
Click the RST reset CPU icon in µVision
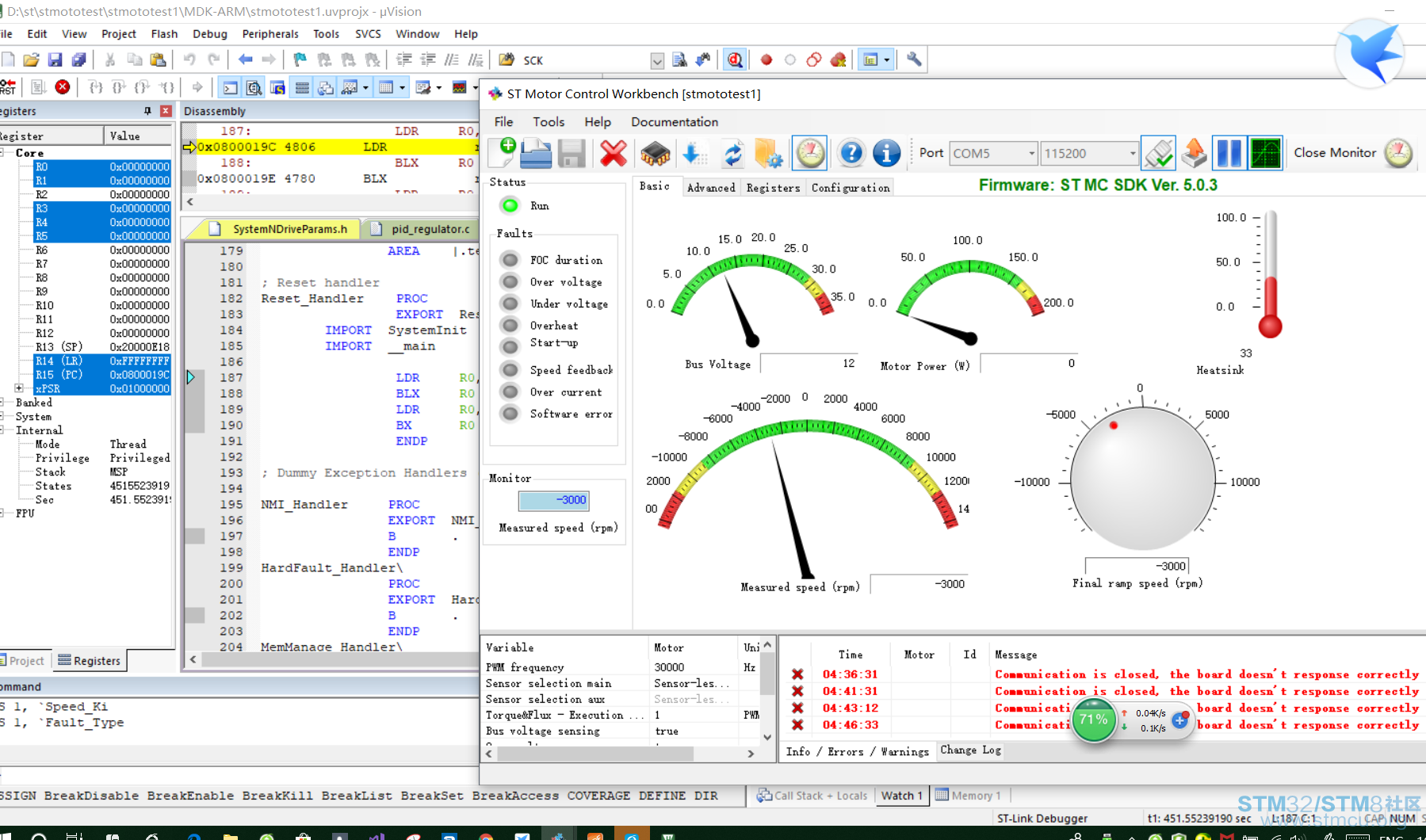pyautogui.click(x=8, y=87)
